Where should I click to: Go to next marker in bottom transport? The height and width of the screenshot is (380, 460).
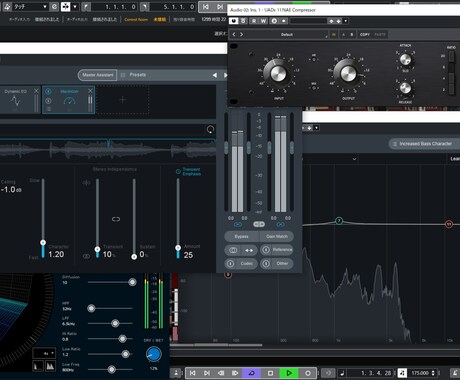click(207, 373)
